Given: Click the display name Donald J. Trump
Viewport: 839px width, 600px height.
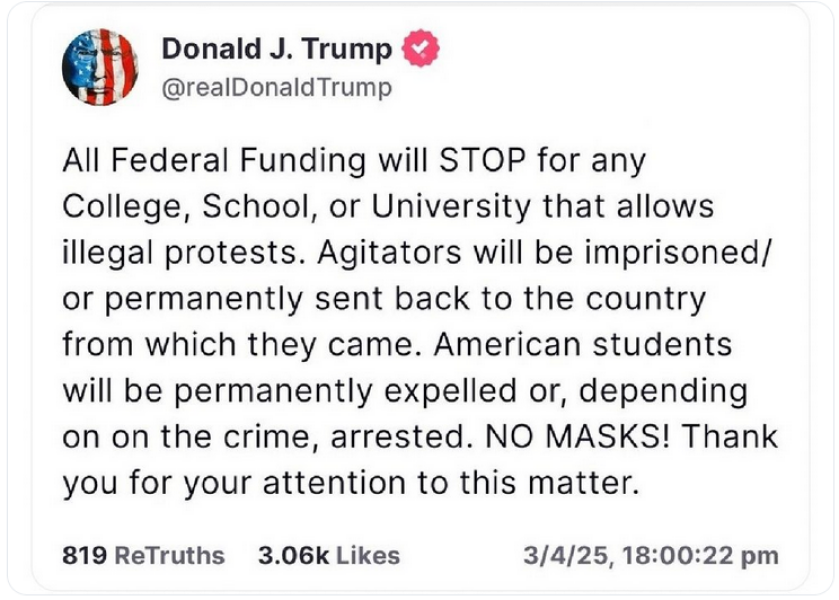Looking at the screenshot, I should coord(281,47).
